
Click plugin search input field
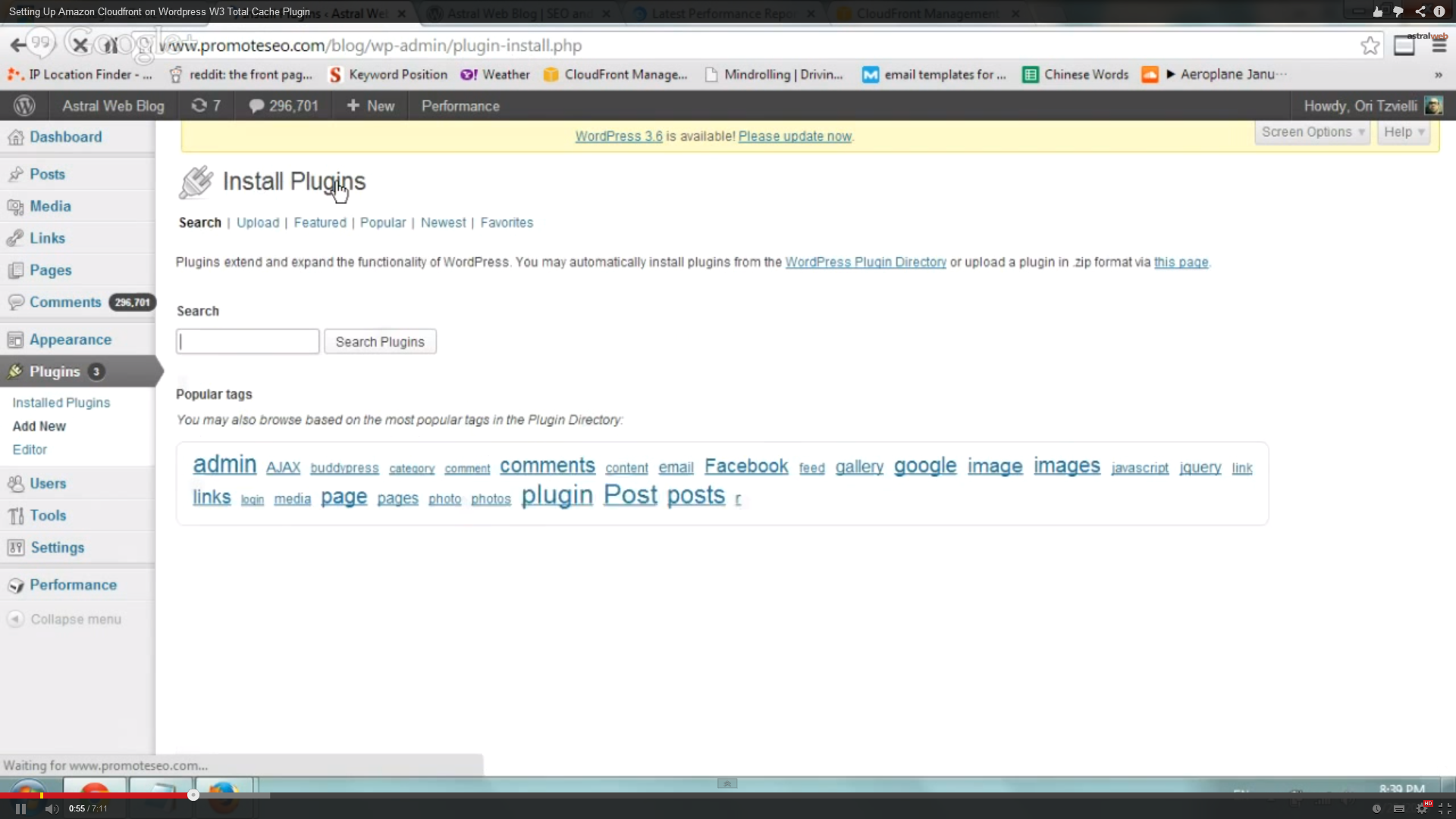click(x=247, y=341)
